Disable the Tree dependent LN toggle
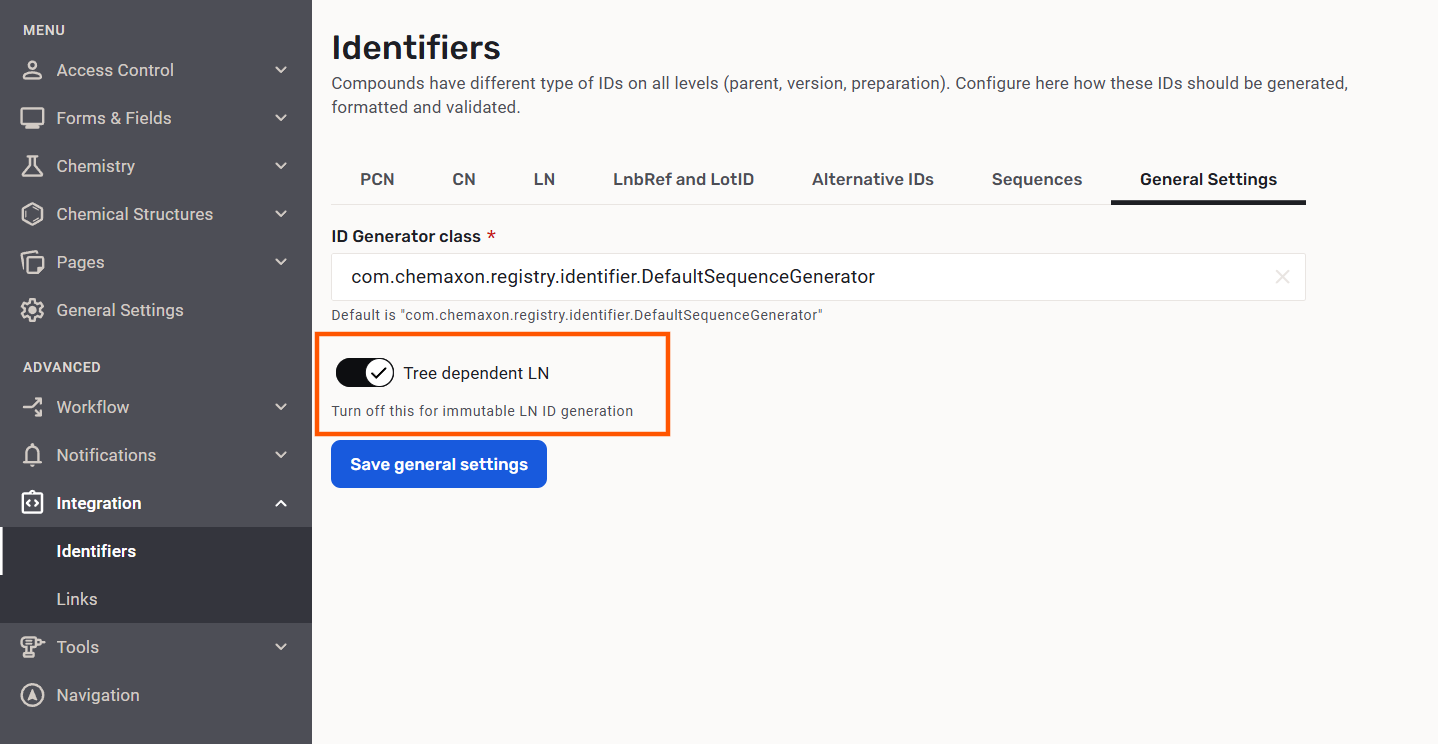Viewport: 1438px width, 744px height. coord(365,373)
